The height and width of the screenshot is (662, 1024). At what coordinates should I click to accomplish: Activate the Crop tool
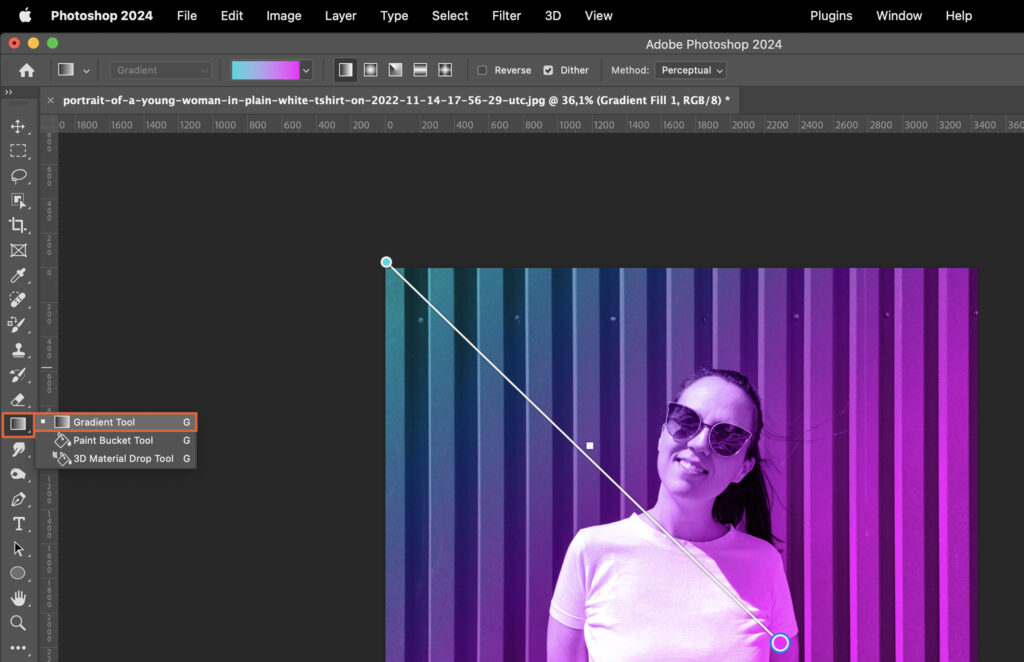tap(20, 225)
